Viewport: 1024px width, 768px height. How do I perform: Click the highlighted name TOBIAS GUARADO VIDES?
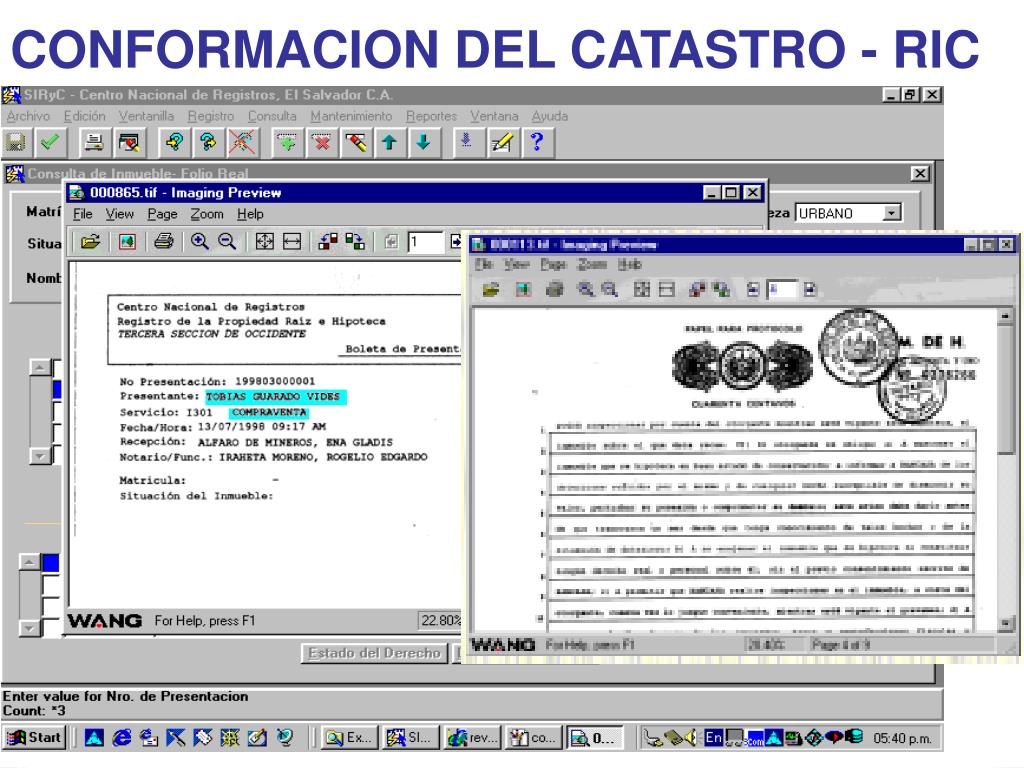tap(274, 396)
